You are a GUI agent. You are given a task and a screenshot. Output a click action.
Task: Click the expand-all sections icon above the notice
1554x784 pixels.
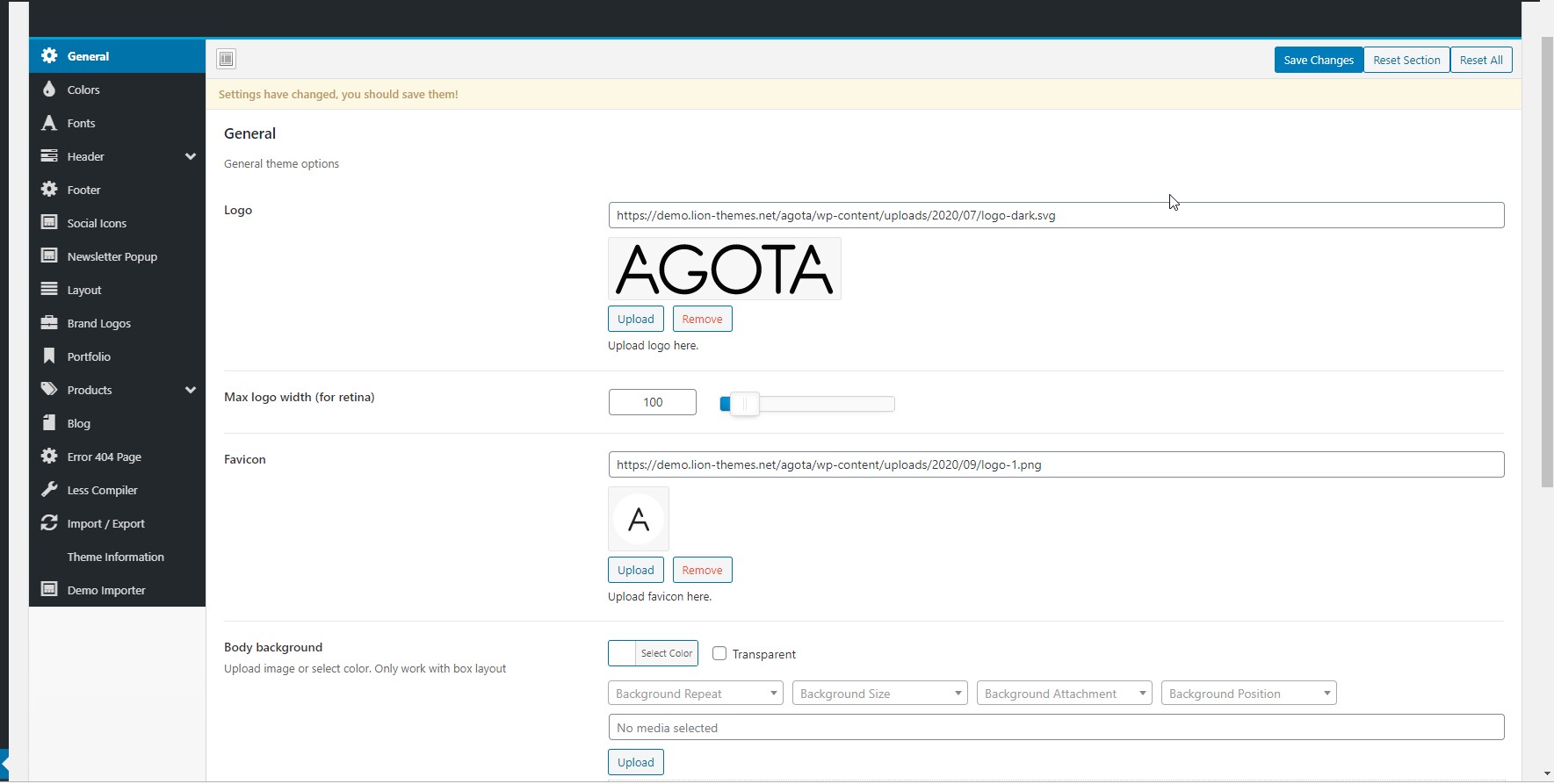click(x=227, y=59)
